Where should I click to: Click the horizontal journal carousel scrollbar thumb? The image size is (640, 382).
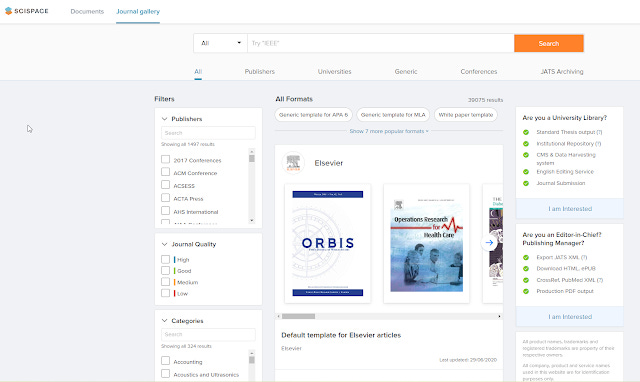pyautogui.click(x=298, y=316)
